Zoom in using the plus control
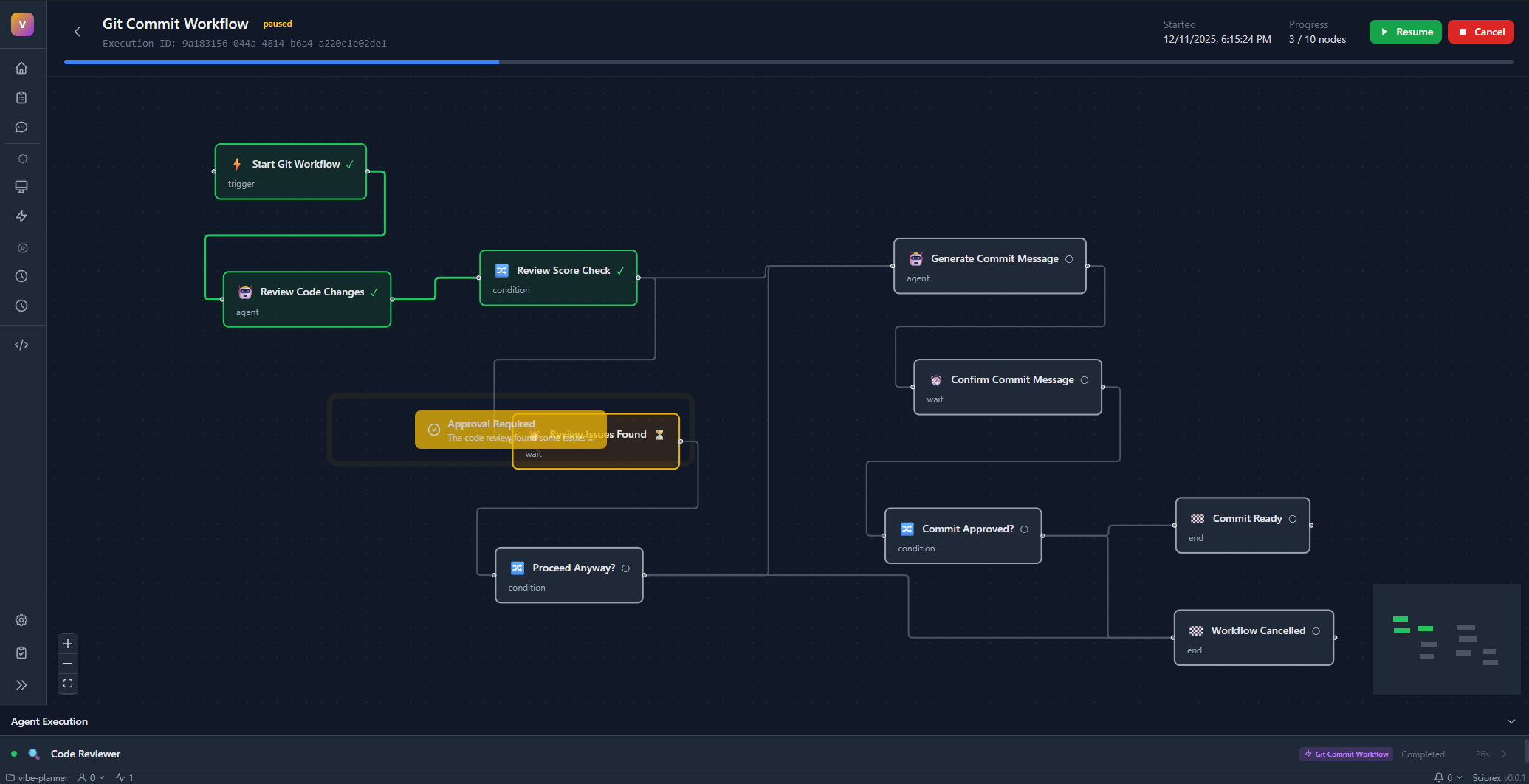Screen dimensions: 1529x784 click(67, 643)
